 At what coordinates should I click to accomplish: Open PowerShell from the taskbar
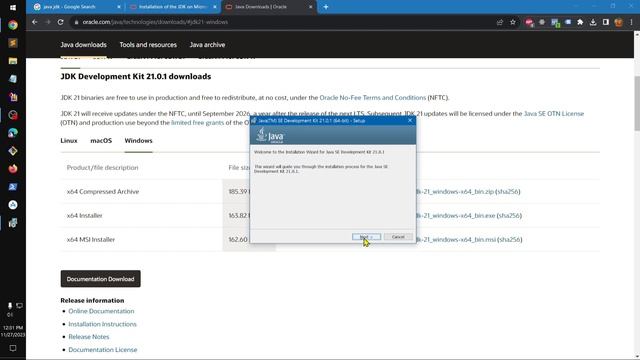click(x=13, y=187)
